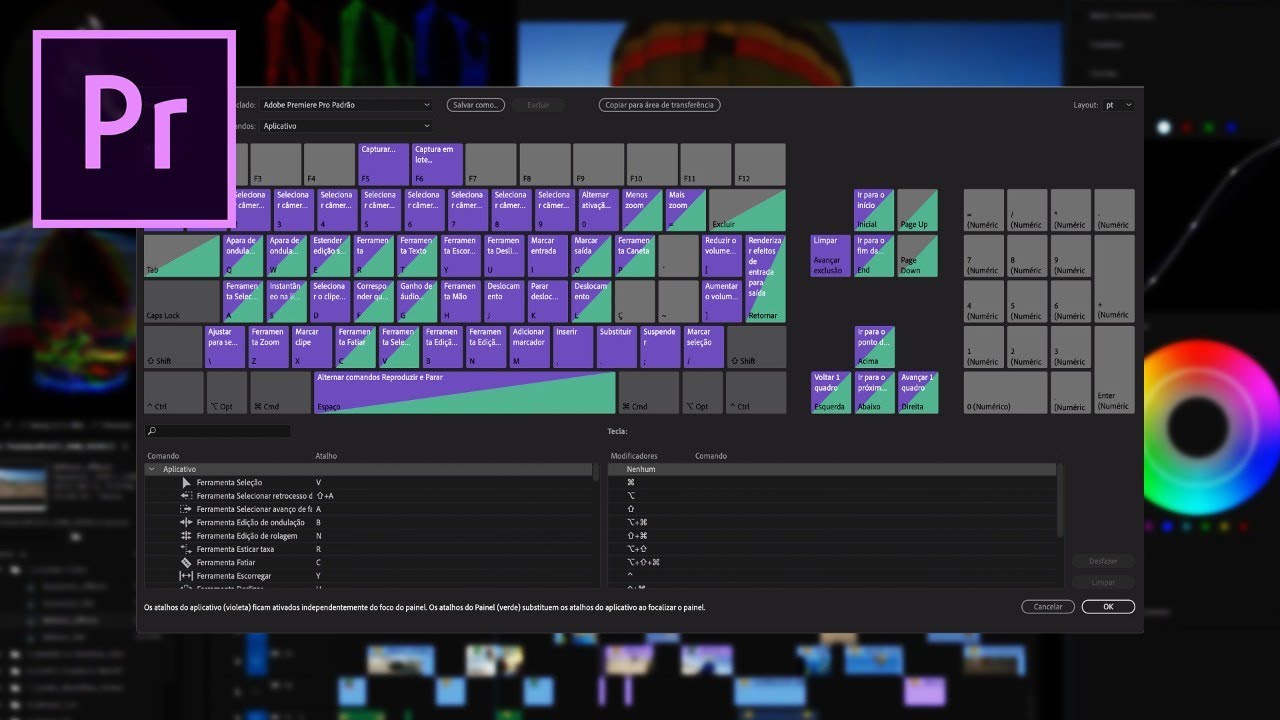Click the Ferramenta Selecionar retrocesso icon
This screenshot has height=720, width=1280.
point(186,495)
